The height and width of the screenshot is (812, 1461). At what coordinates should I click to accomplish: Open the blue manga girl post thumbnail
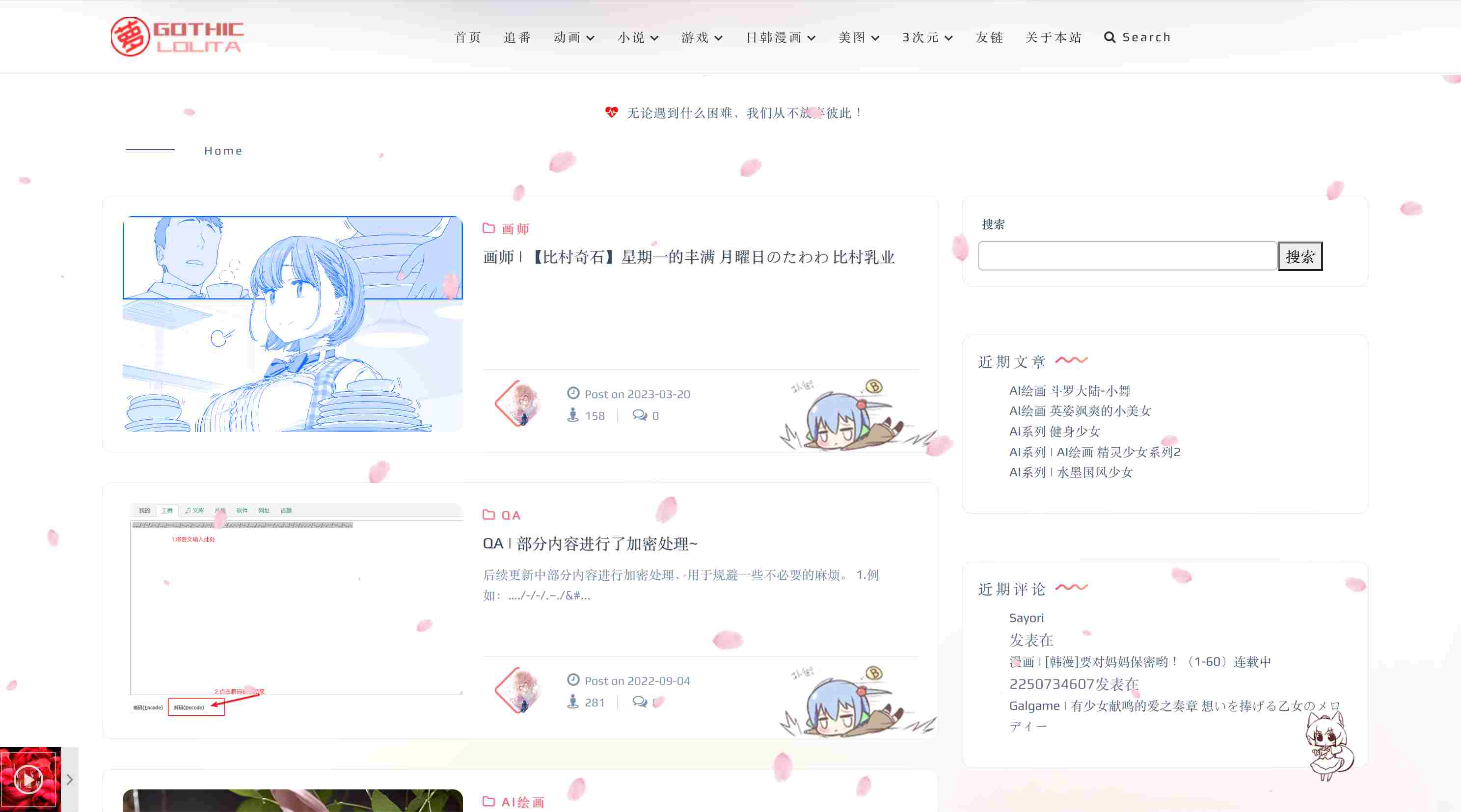pos(292,324)
